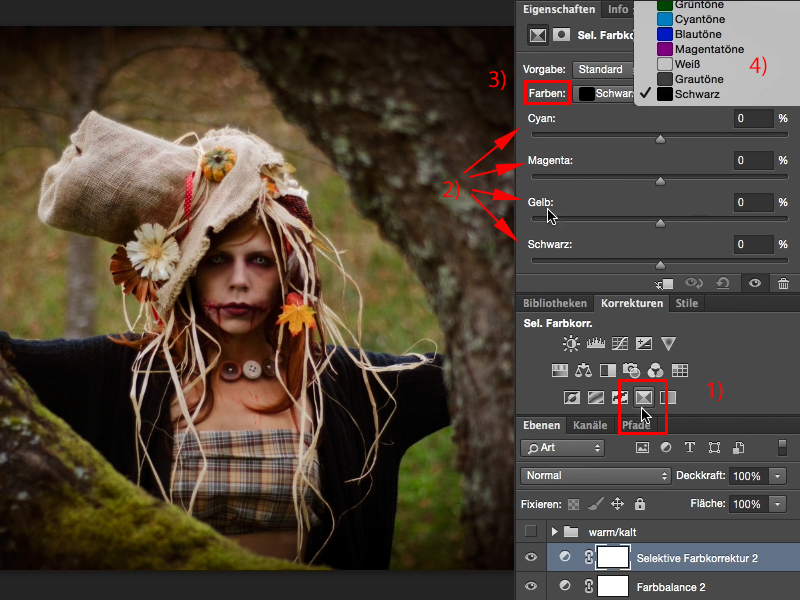
Task: Hide the Farbbalance 2 layer
Action: point(531,586)
